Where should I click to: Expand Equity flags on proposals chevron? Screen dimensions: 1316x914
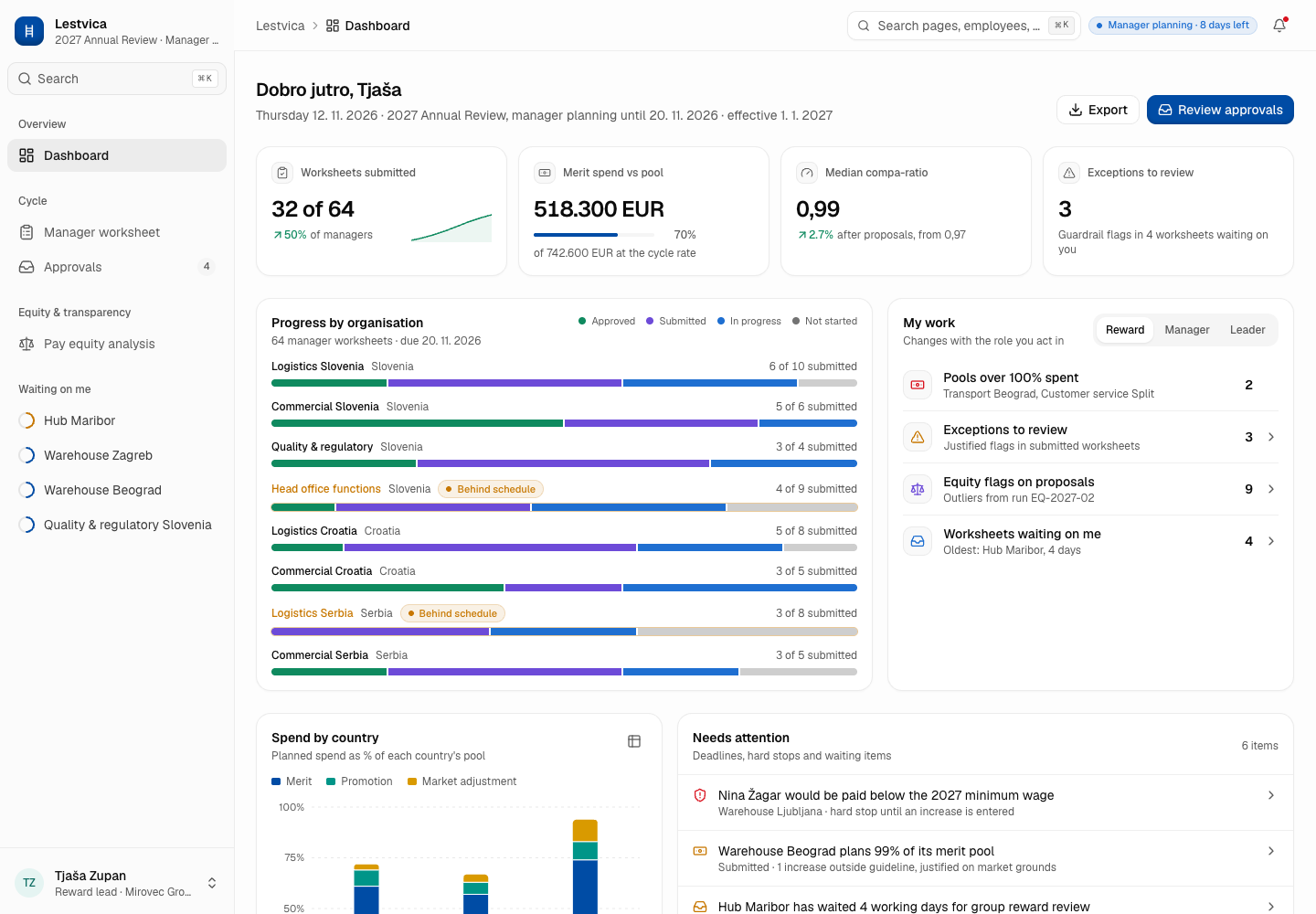click(x=1271, y=489)
